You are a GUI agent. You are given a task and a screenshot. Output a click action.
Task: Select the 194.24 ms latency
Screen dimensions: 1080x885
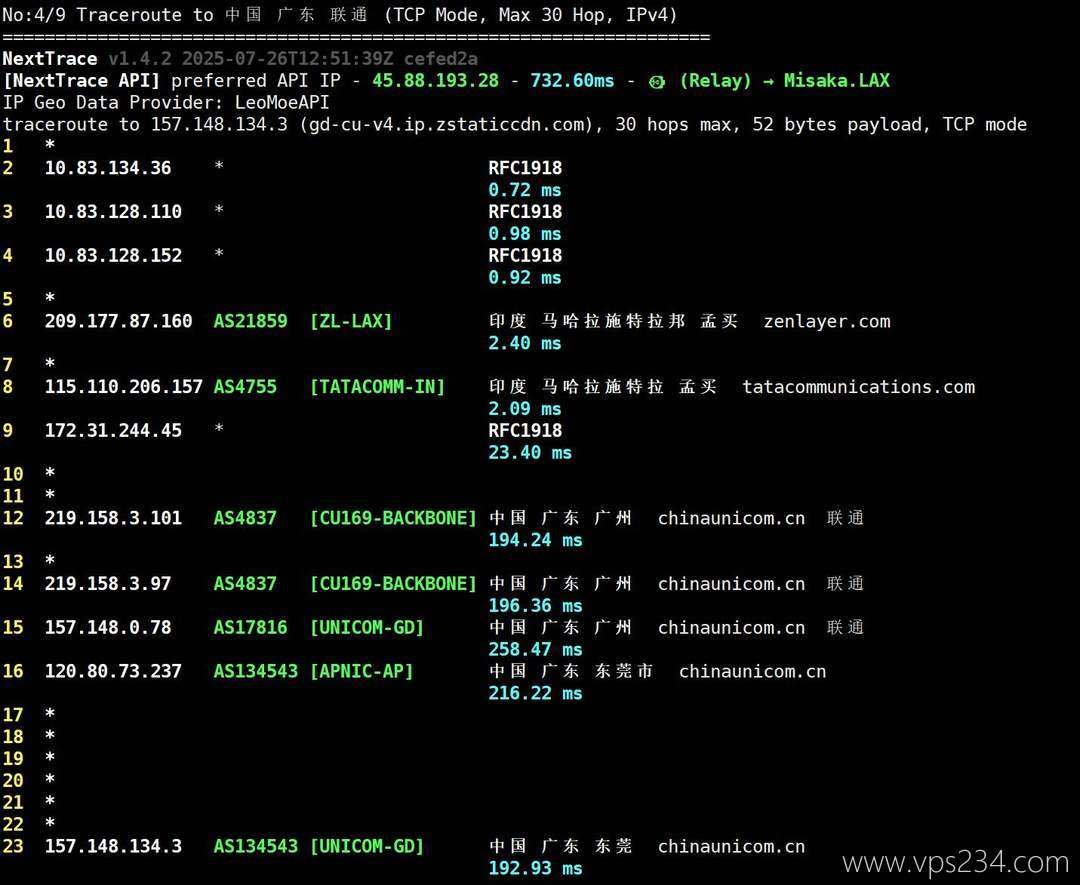click(x=535, y=540)
